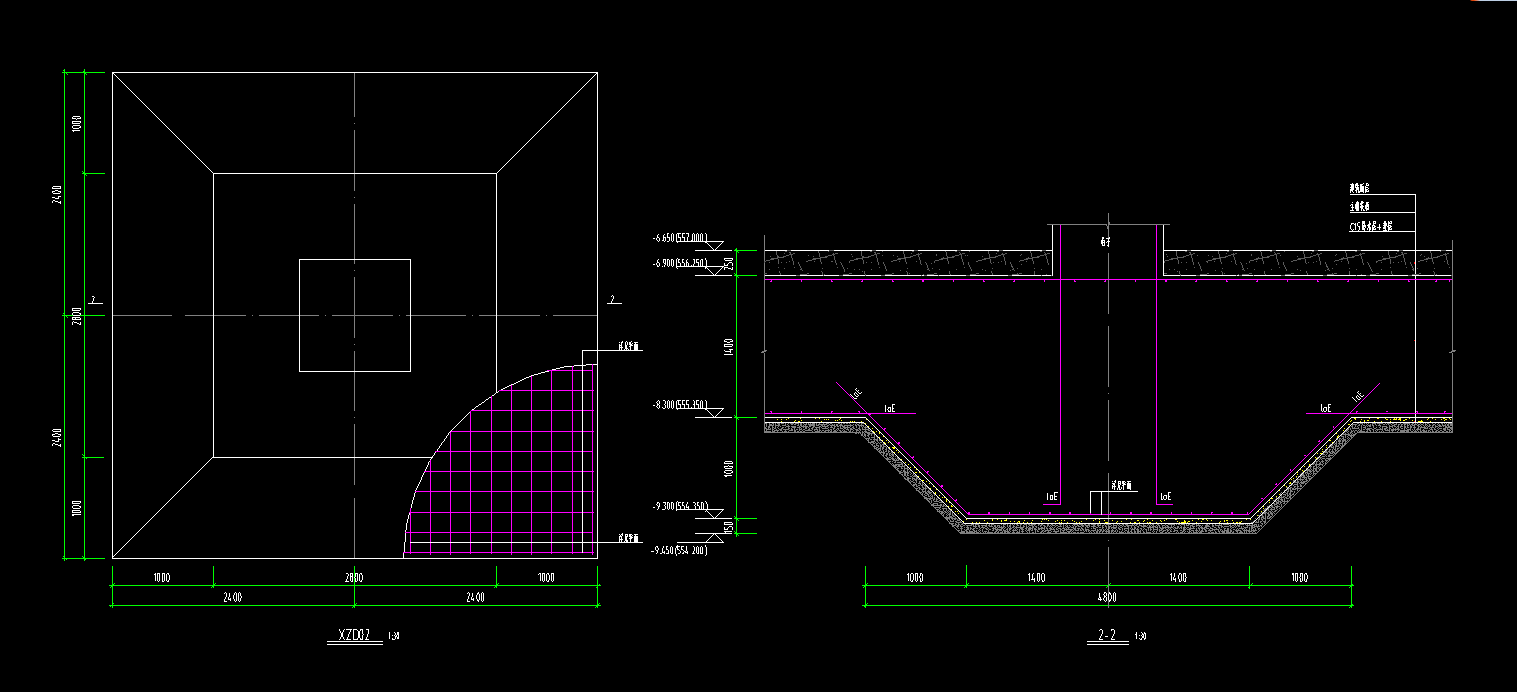The height and width of the screenshot is (692, 1517).
Task: Pick the 4800 overall dimension text
Action: point(1107,597)
